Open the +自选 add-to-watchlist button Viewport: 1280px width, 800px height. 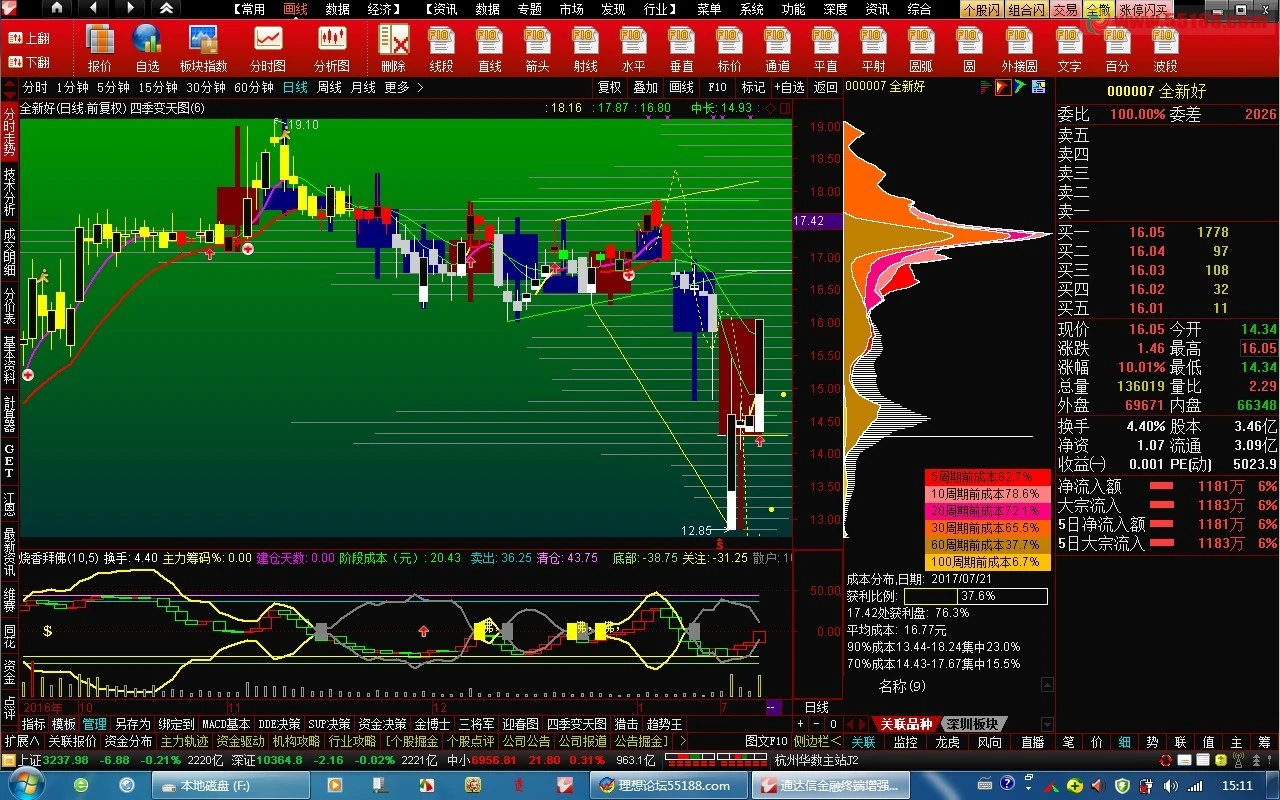pos(788,87)
